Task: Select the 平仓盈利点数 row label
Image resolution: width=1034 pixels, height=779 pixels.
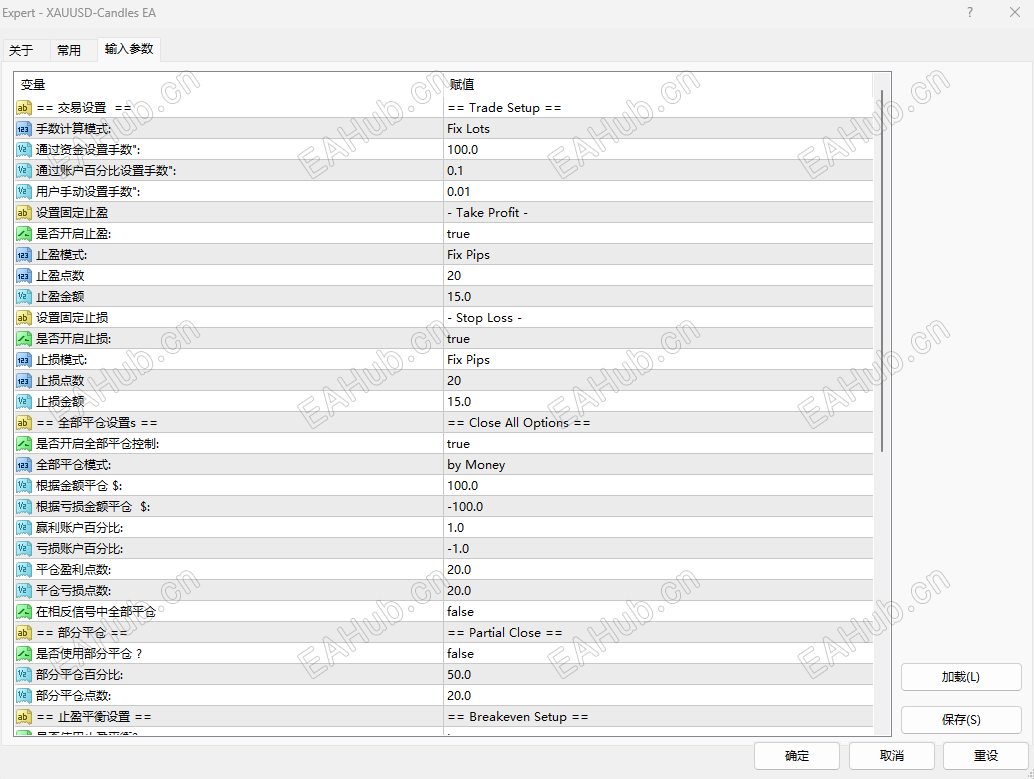Action: tap(73, 570)
